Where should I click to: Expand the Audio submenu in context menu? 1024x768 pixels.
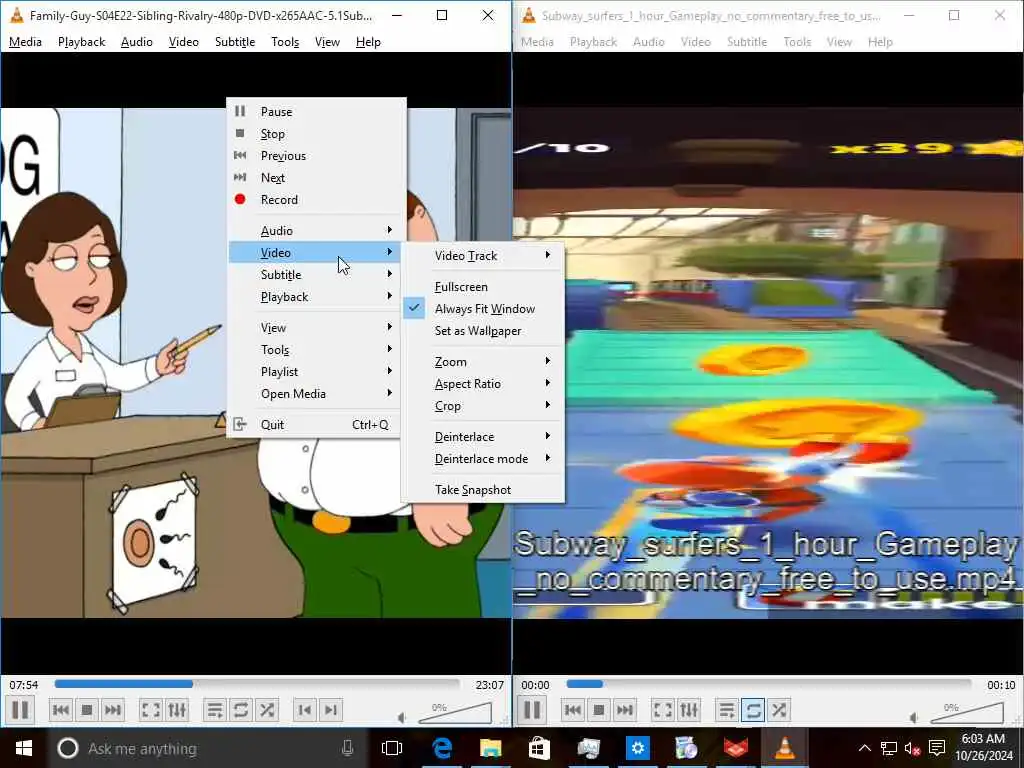pyautogui.click(x=313, y=231)
